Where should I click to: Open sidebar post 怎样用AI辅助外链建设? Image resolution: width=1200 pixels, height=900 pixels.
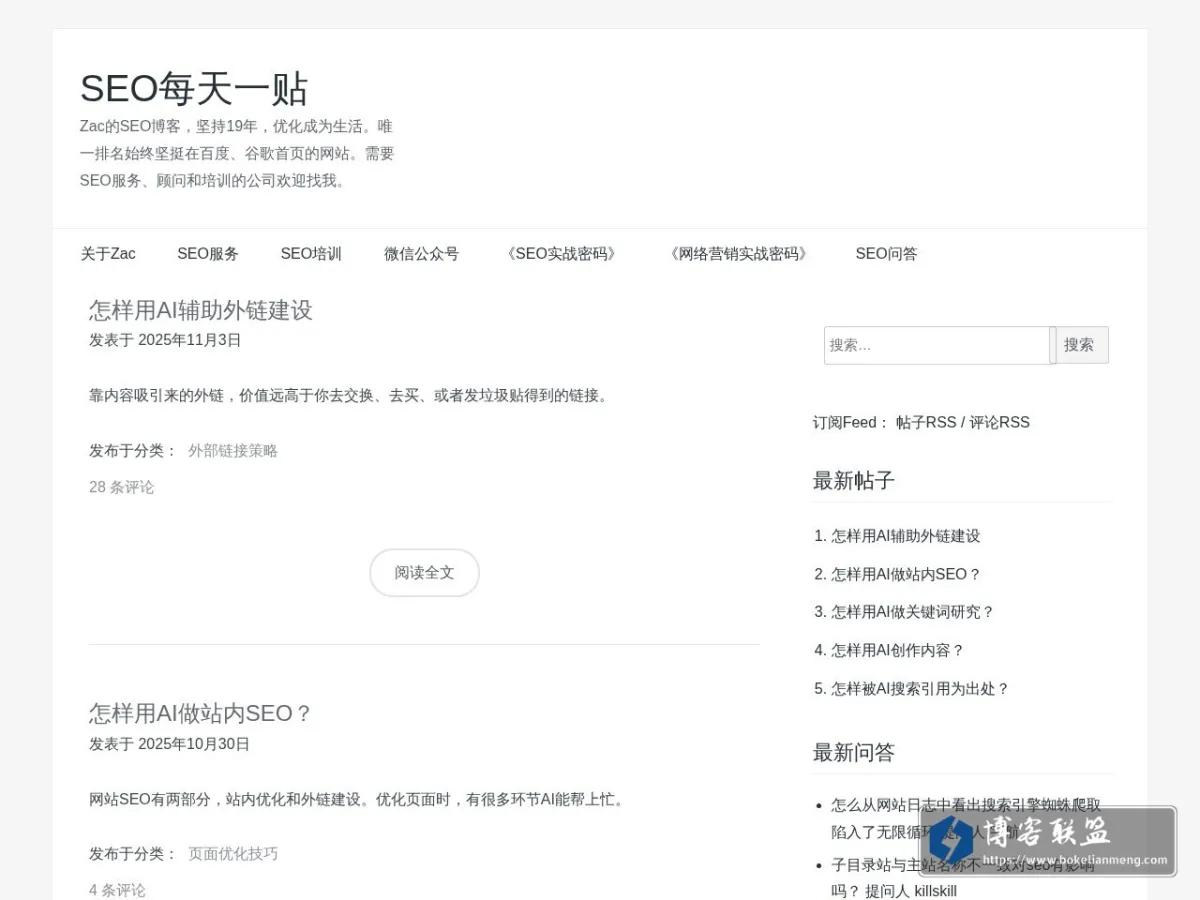tap(906, 536)
